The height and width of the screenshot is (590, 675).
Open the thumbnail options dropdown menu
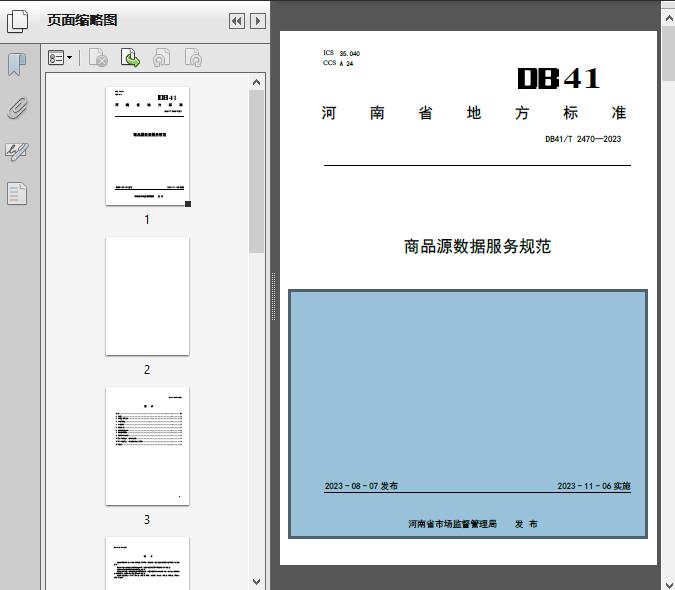point(60,59)
